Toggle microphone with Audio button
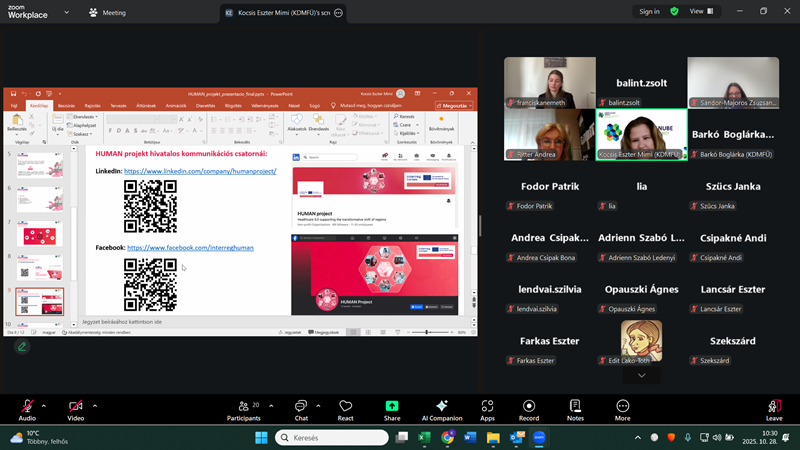Viewport: 800px width, 450px height. (27, 408)
